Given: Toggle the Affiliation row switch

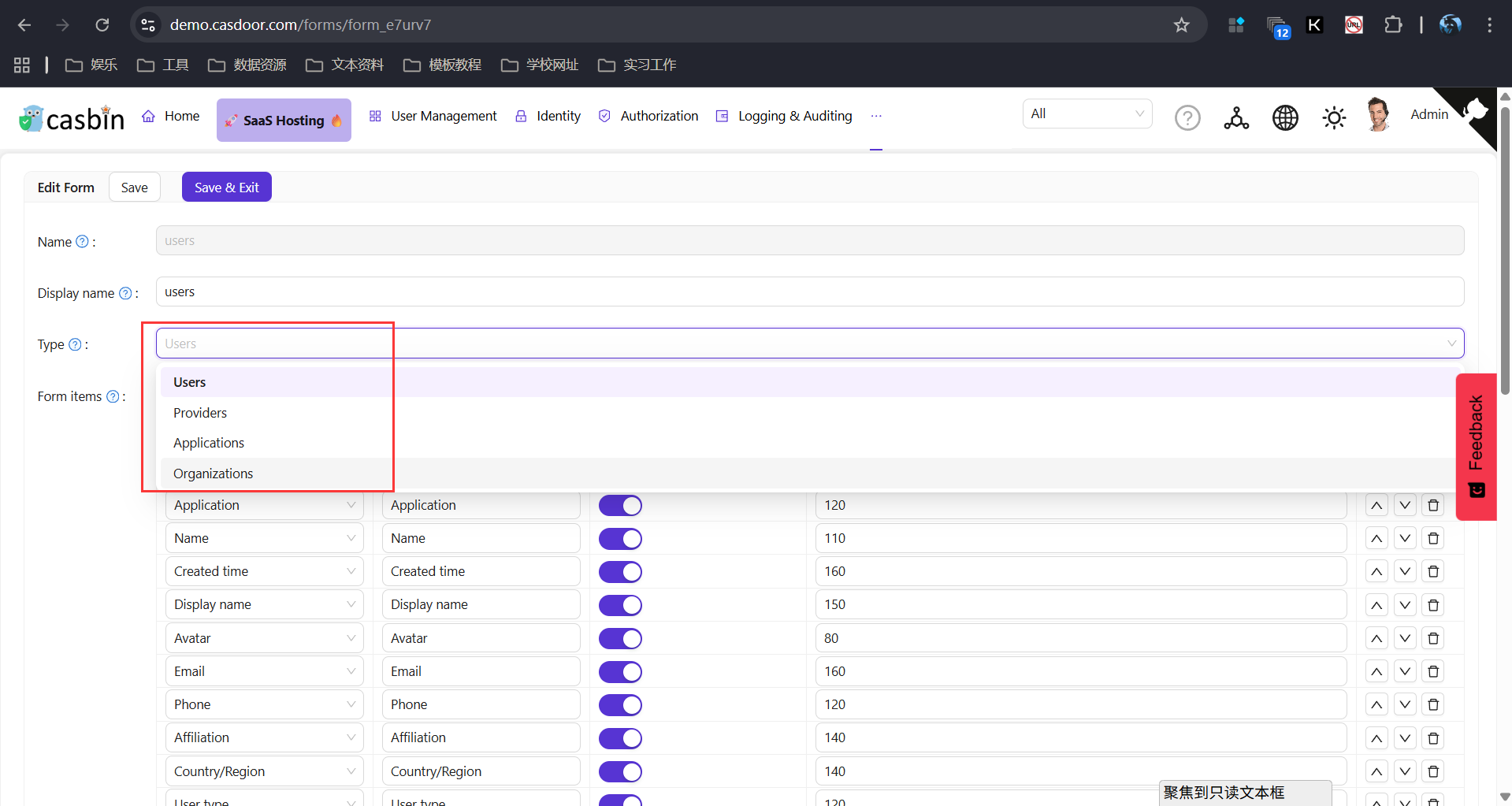Looking at the screenshot, I should click(x=621, y=738).
